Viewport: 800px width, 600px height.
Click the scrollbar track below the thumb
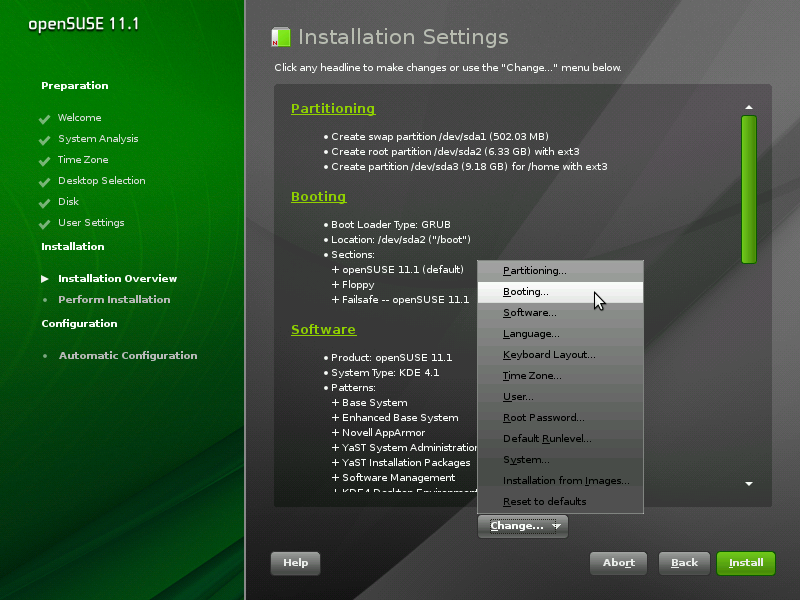(748, 370)
